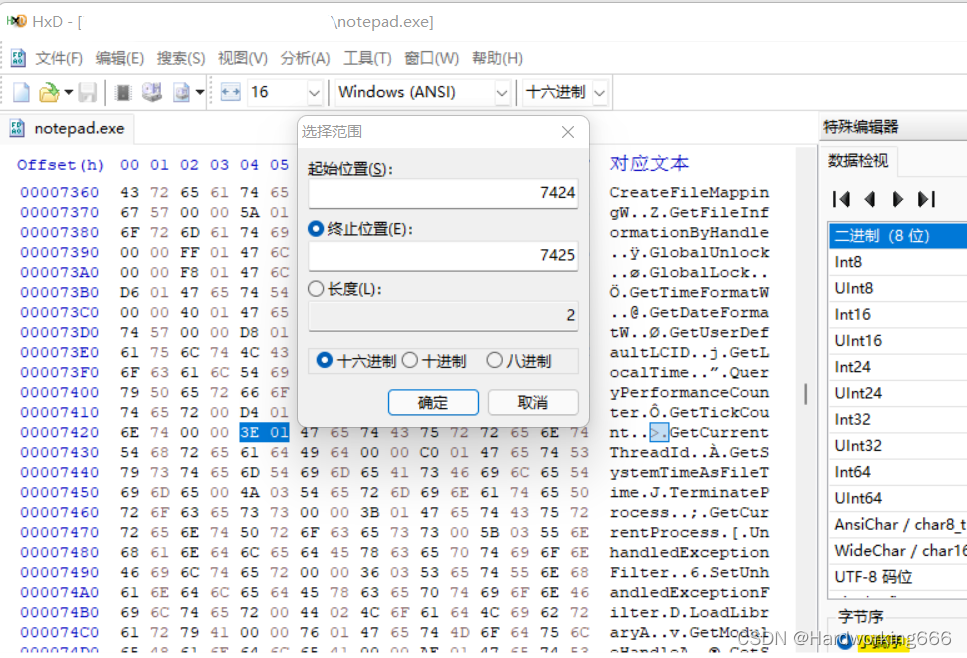
Task: Open the 文件(F) menu
Action: pos(59,59)
